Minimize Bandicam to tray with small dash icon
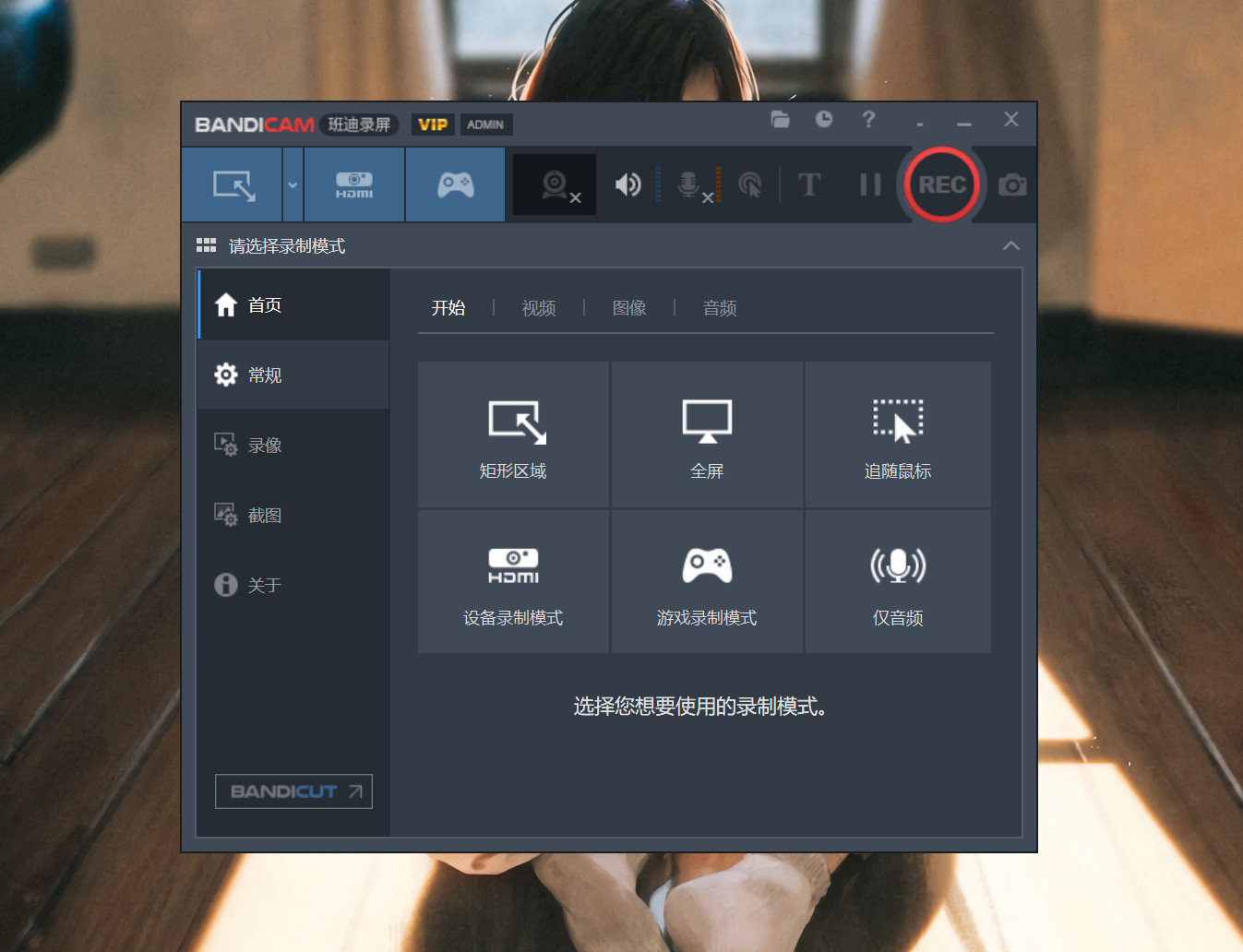 point(920,124)
